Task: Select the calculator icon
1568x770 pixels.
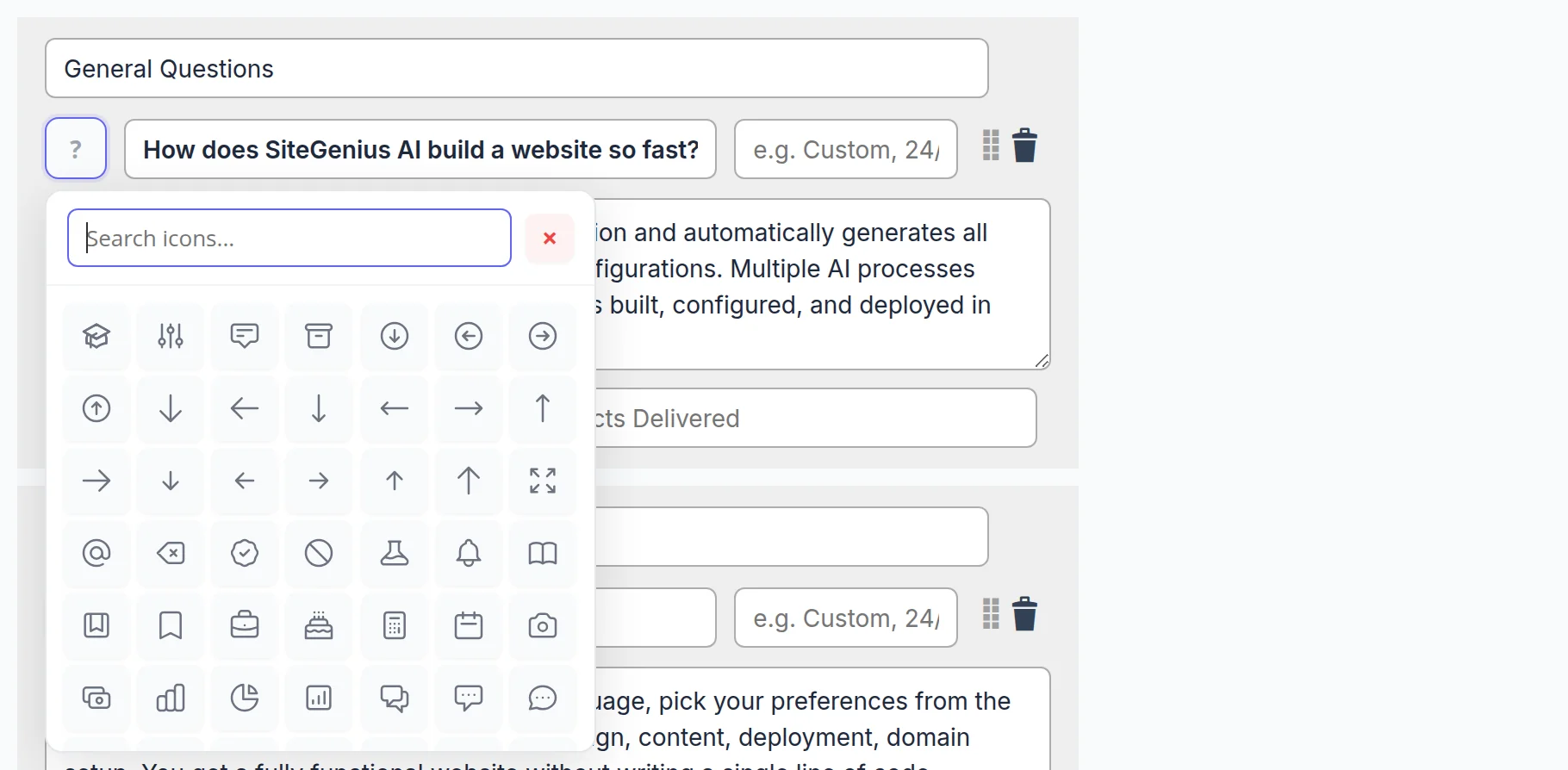Action: (395, 625)
